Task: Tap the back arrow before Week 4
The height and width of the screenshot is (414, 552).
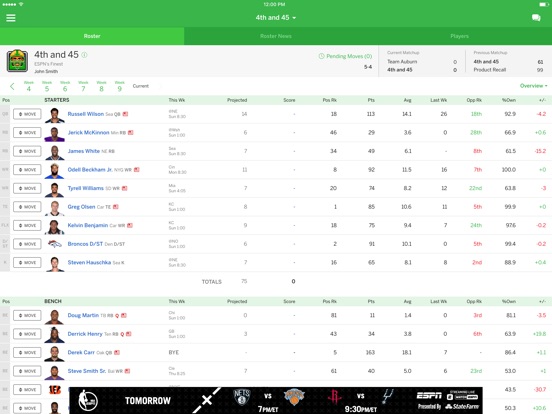Action: (x=12, y=86)
